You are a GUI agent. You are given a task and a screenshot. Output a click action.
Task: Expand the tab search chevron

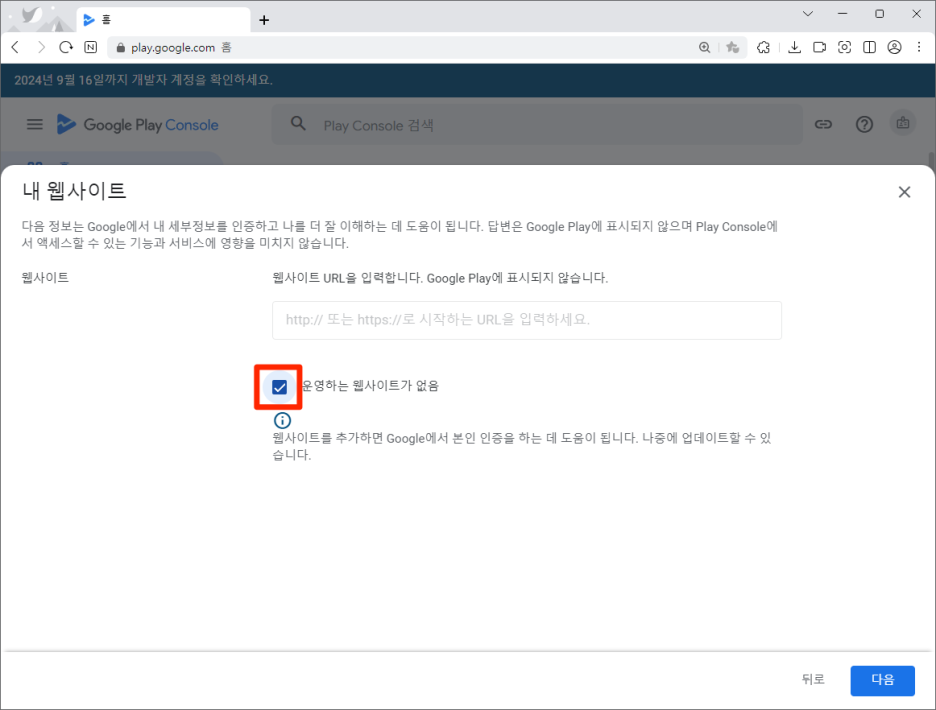[x=808, y=14]
